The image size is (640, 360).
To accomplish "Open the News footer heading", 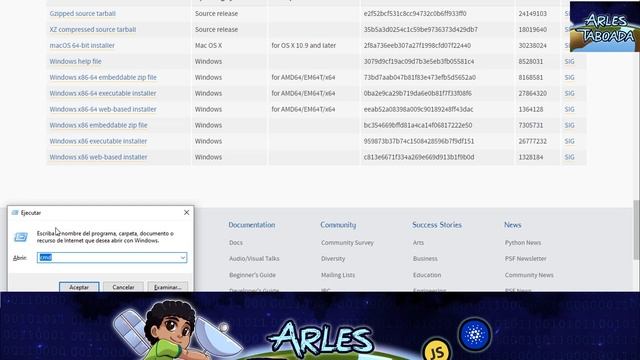I will (x=512, y=225).
